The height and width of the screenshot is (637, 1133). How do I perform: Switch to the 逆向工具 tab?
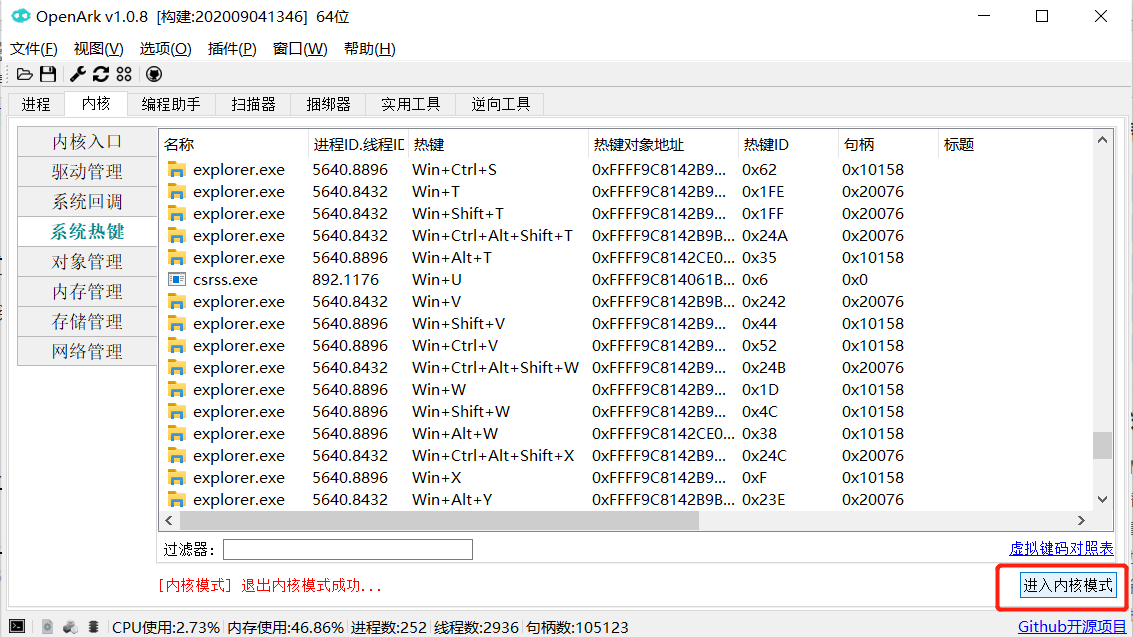coord(500,105)
